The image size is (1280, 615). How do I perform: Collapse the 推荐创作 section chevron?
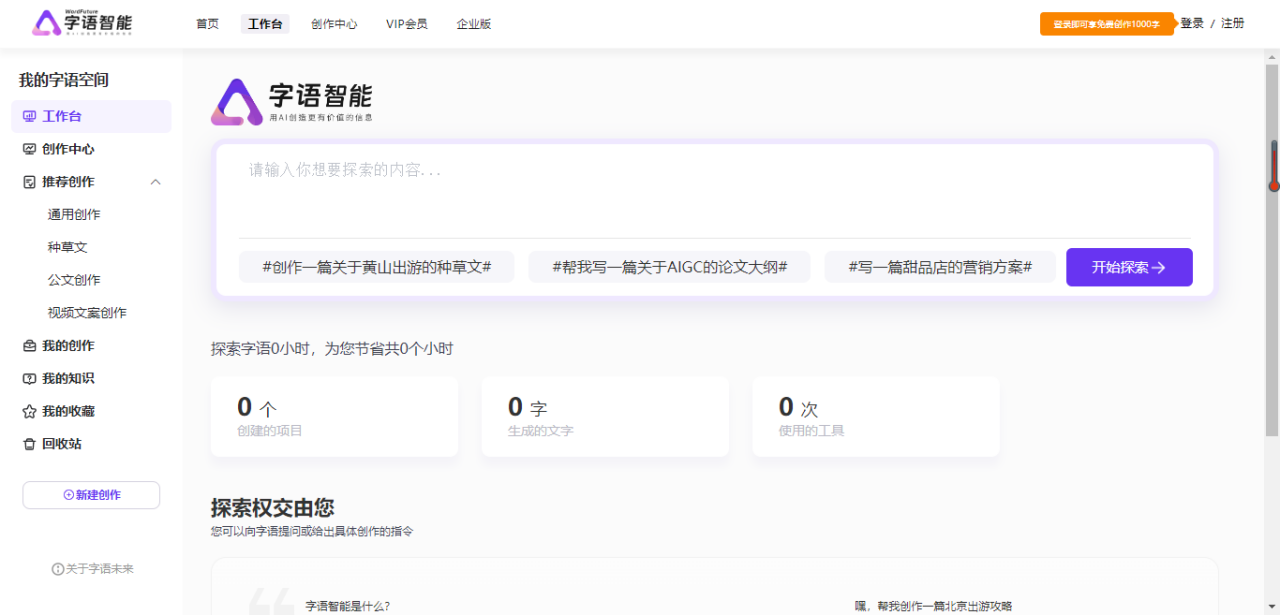pyautogui.click(x=155, y=181)
